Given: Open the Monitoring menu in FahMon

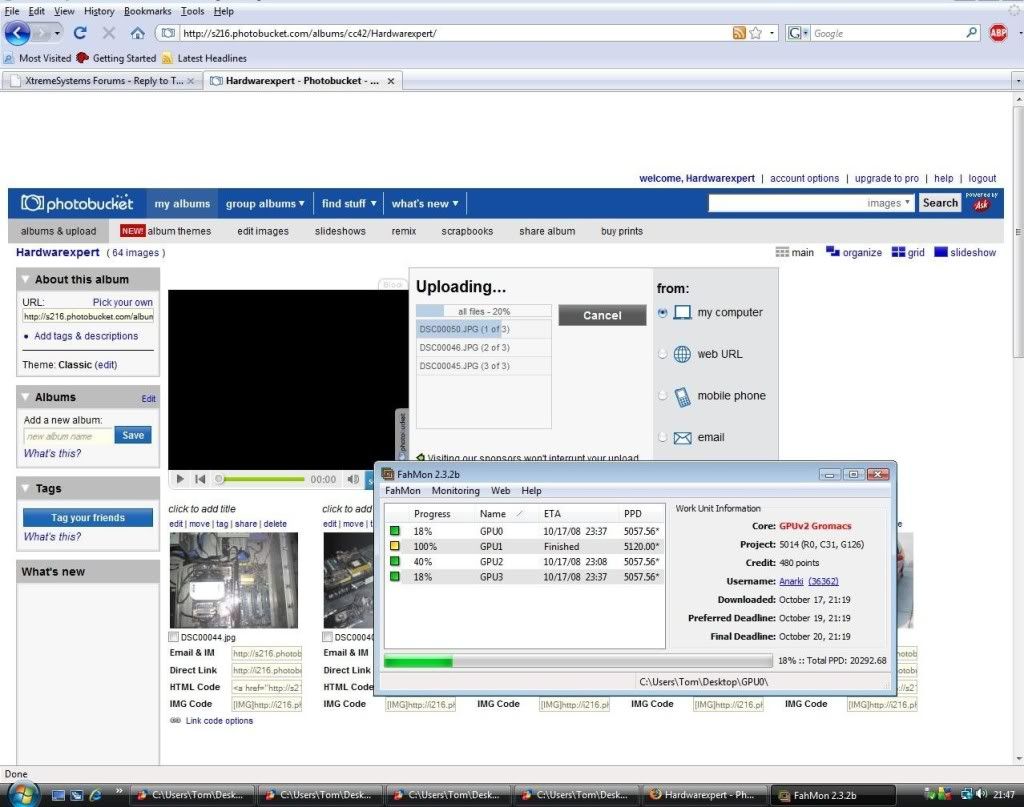Looking at the screenshot, I should click(x=455, y=490).
